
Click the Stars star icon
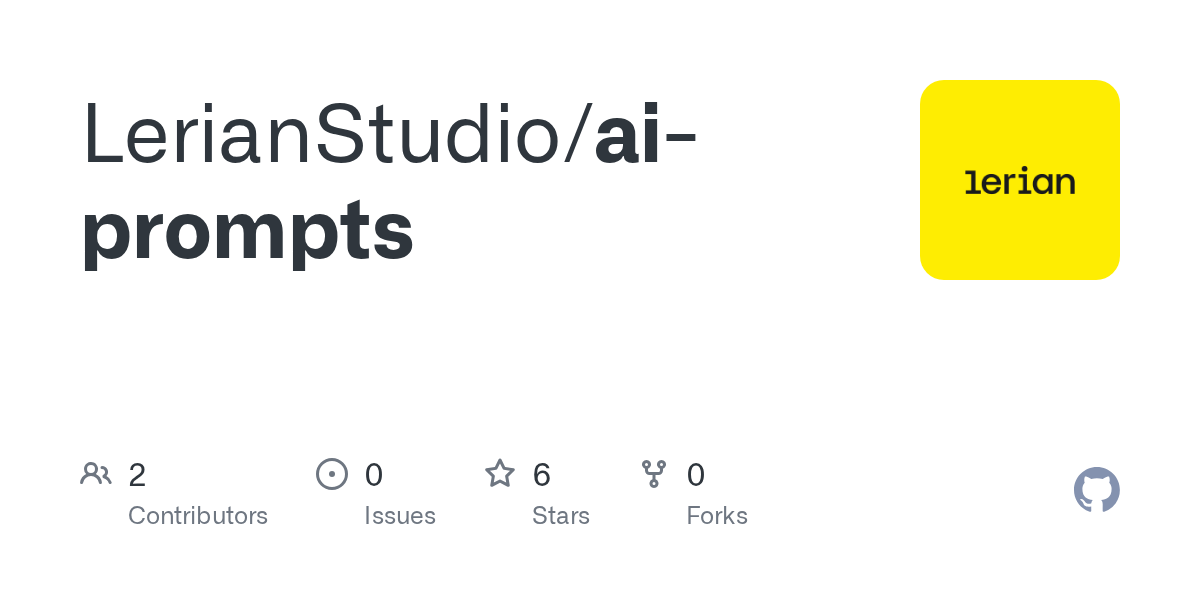500,473
